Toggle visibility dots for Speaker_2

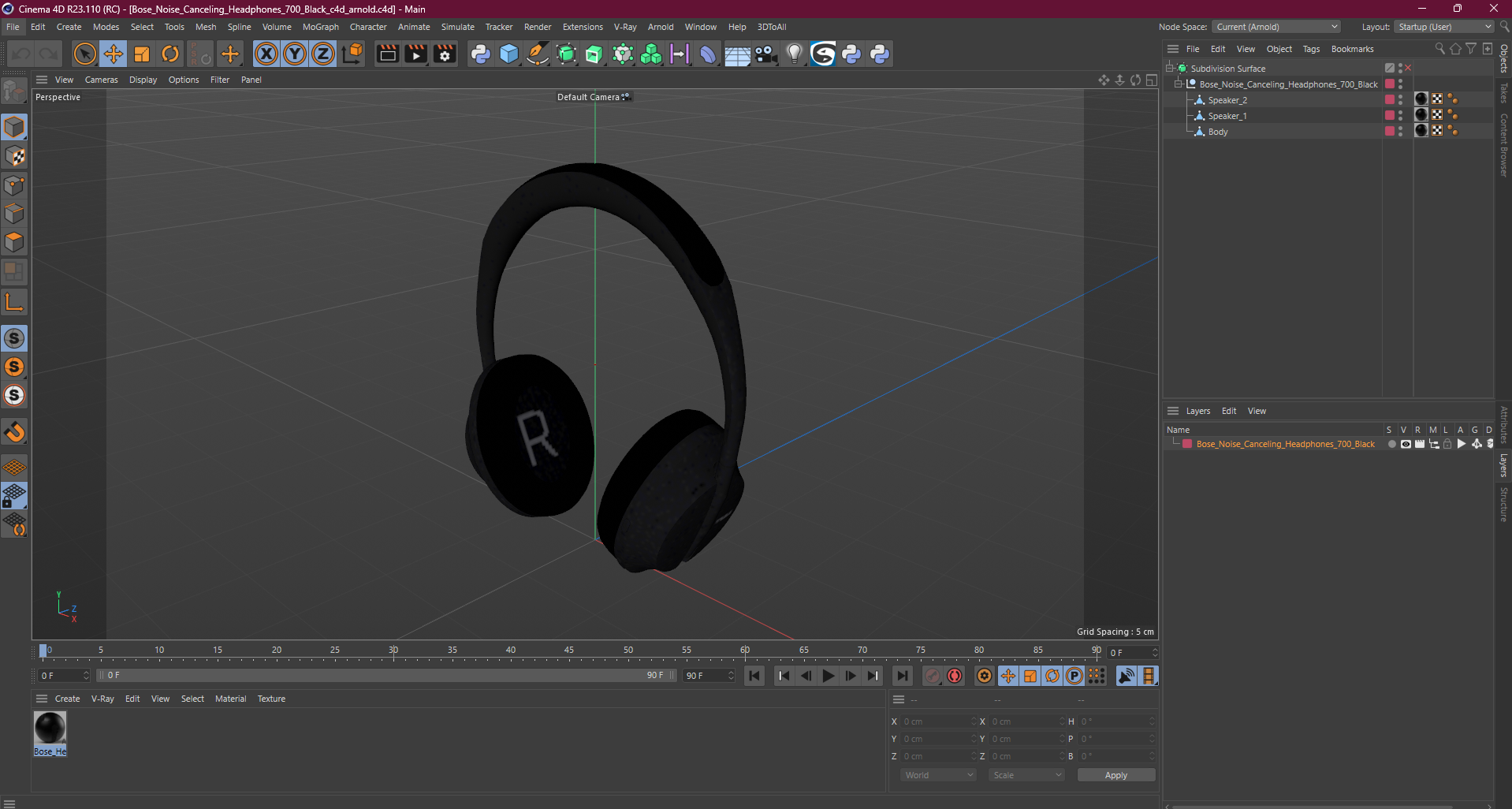(x=1401, y=100)
